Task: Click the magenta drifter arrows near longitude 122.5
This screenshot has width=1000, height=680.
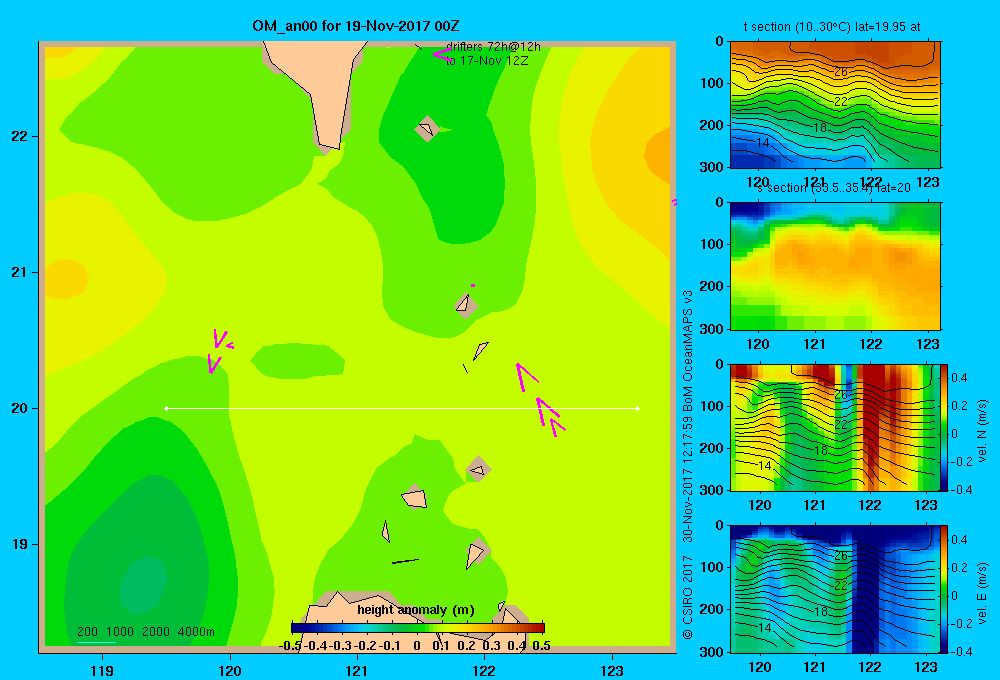Action: pos(540,400)
